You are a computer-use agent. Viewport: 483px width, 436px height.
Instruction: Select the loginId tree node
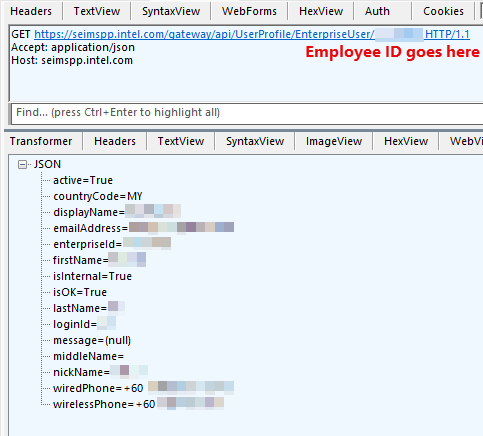pyautogui.click(x=84, y=324)
